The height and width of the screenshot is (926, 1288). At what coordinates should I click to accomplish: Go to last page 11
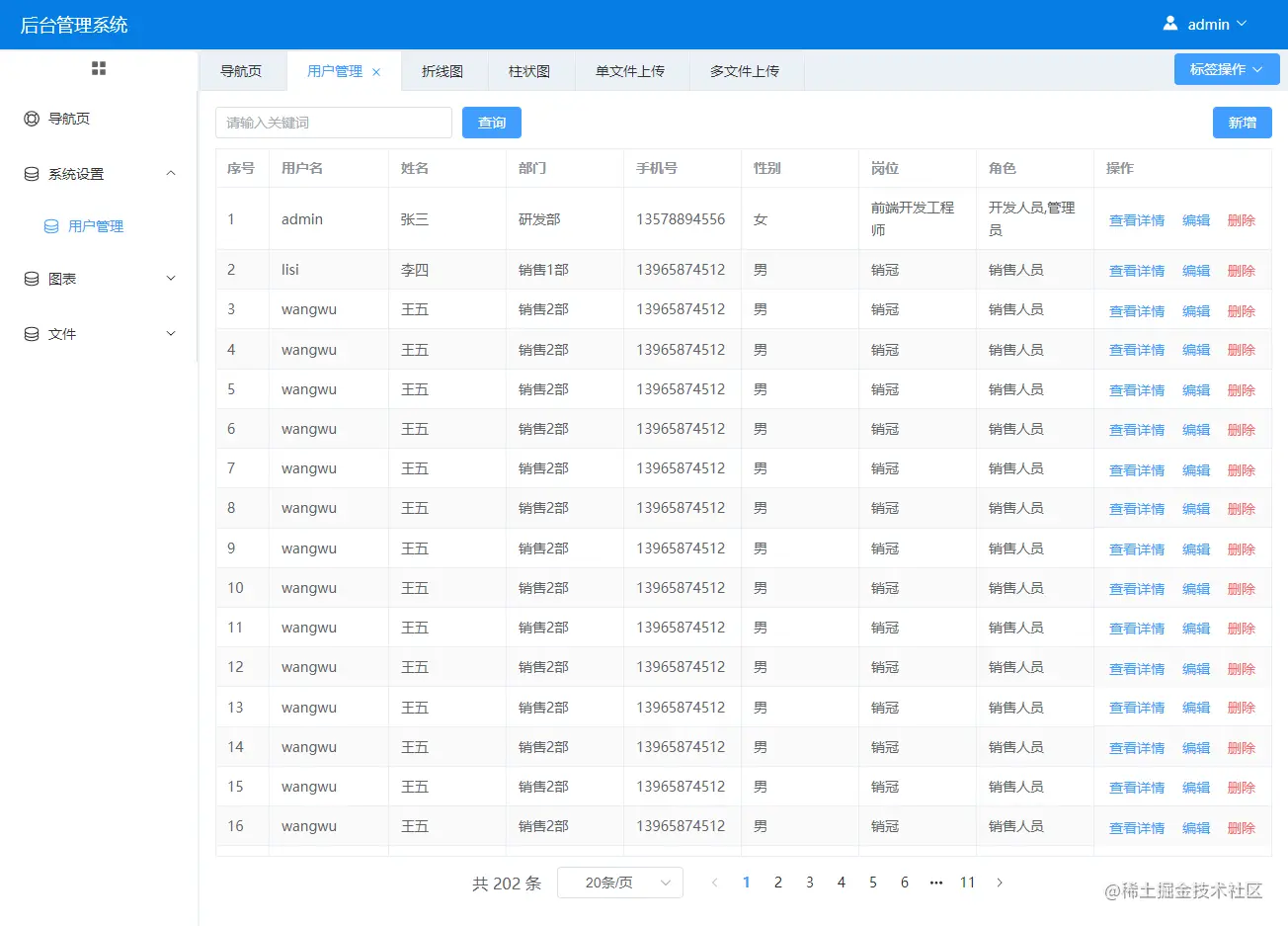tap(968, 883)
